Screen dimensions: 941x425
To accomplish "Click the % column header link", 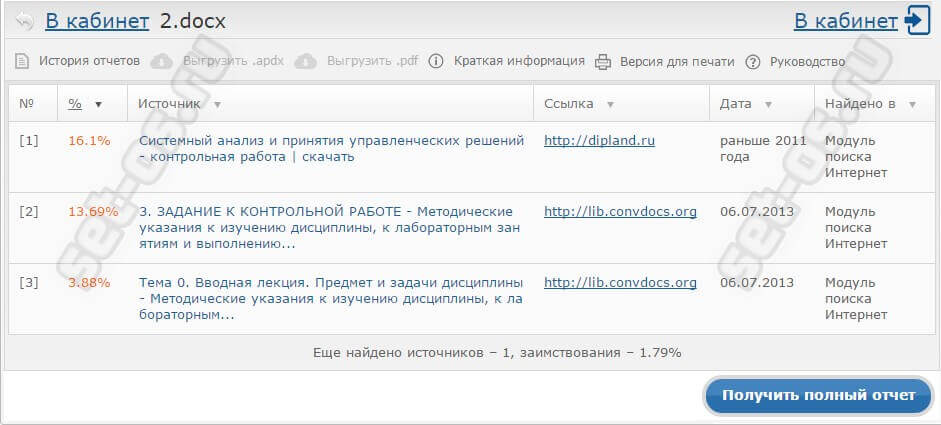I will pos(75,104).
